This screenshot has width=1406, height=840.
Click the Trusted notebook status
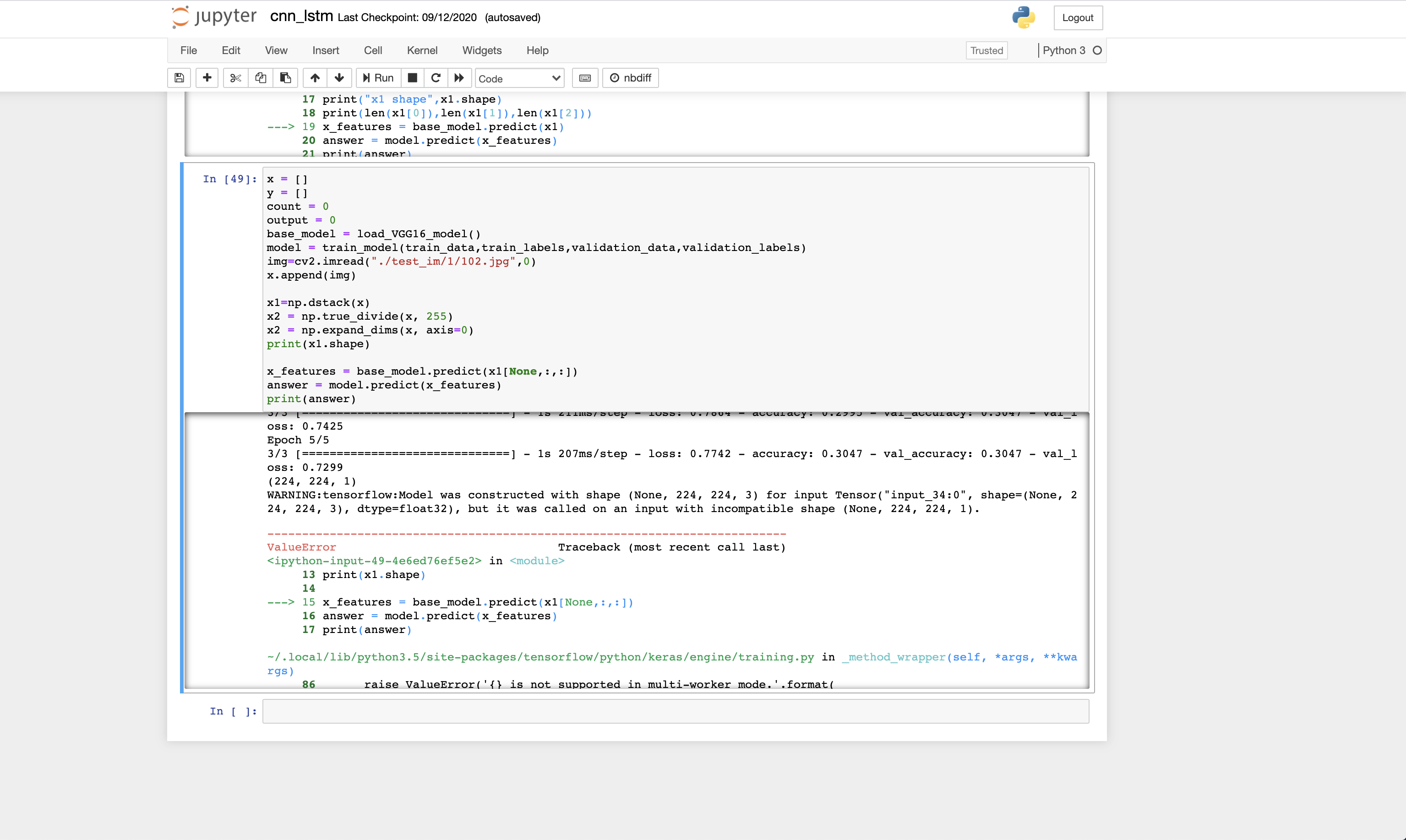pos(986,50)
